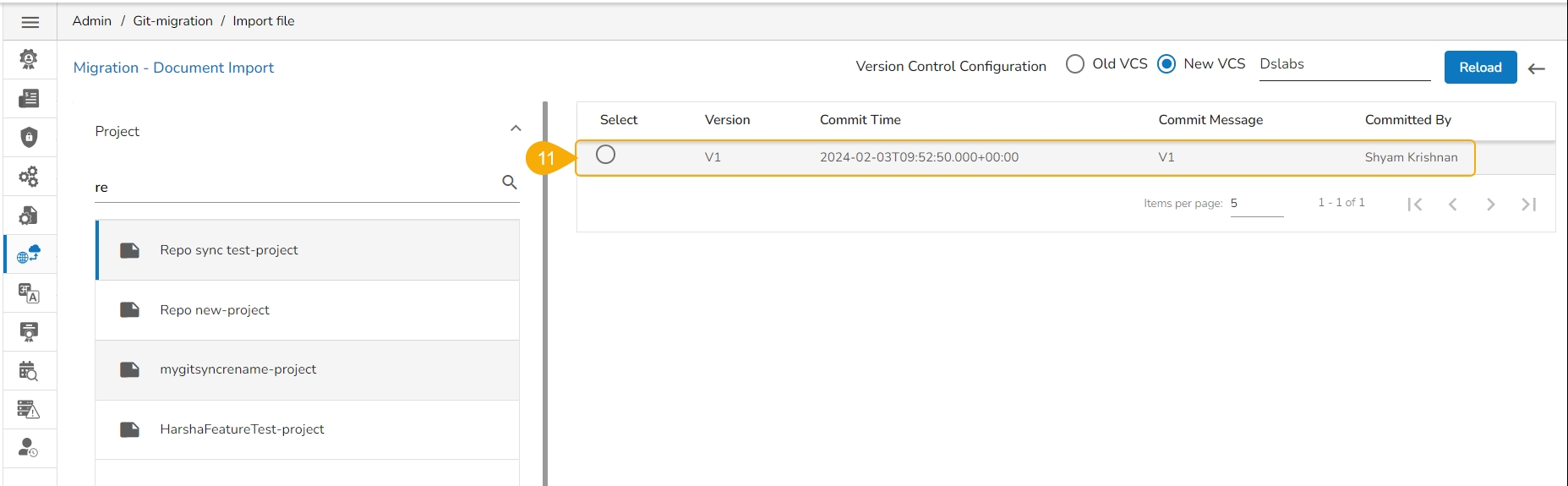Open the calendar search scheduler icon
This screenshot has width=1568, height=486.
tap(29, 371)
